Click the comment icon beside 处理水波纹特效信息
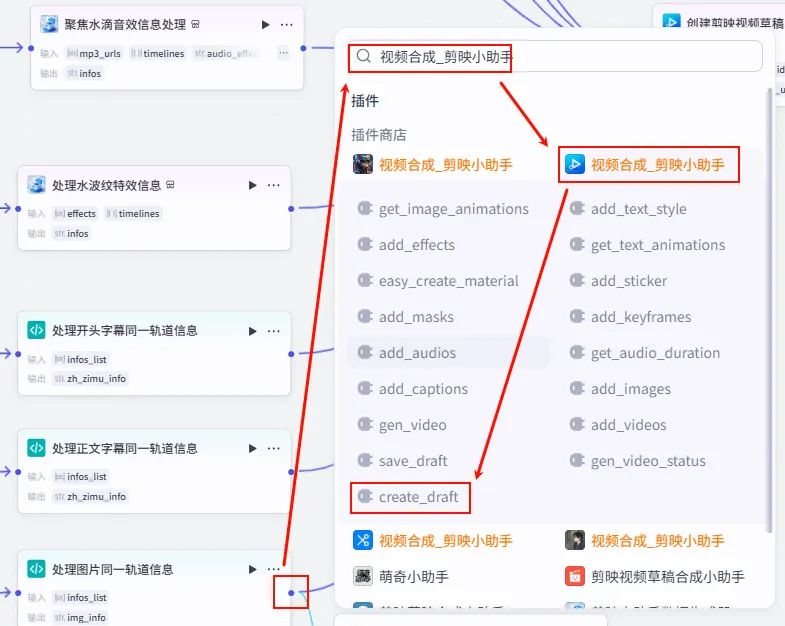 point(171,185)
